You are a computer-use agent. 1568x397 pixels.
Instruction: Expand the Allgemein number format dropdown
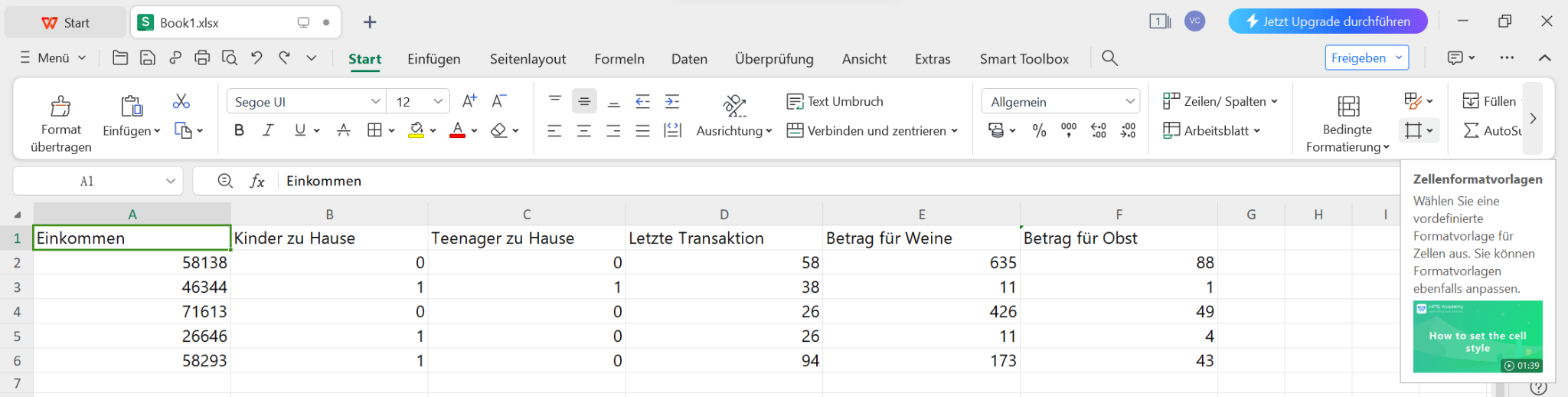tap(1130, 101)
